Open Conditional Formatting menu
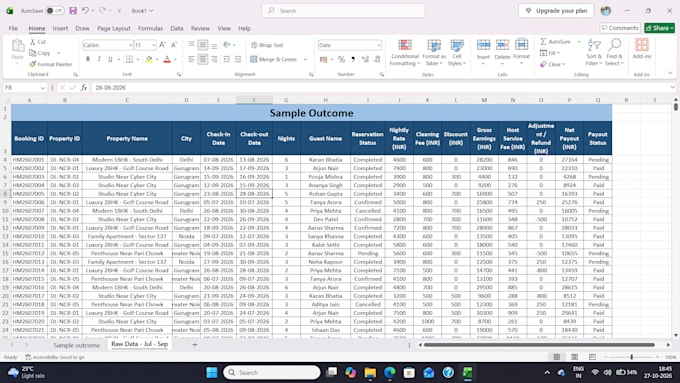 point(405,52)
